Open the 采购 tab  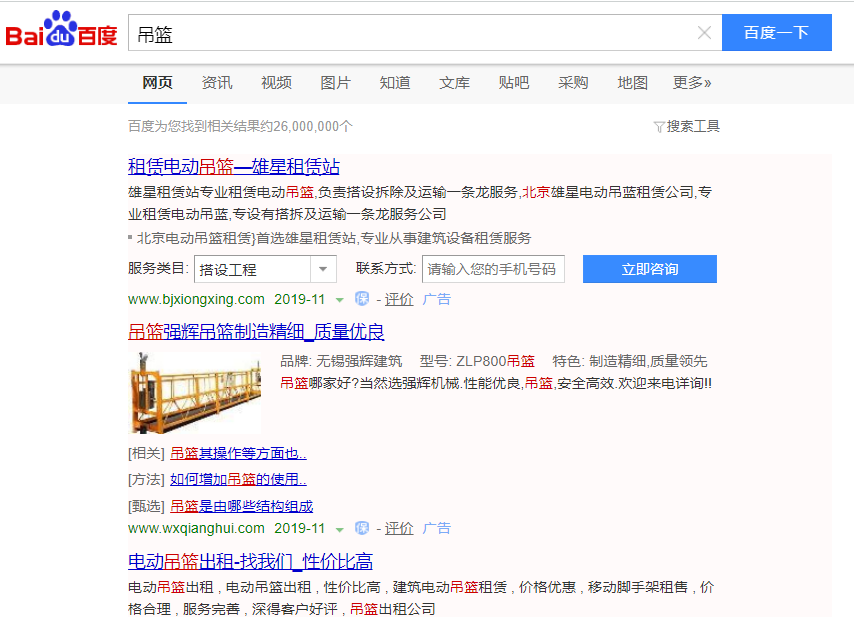pos(573,83)
